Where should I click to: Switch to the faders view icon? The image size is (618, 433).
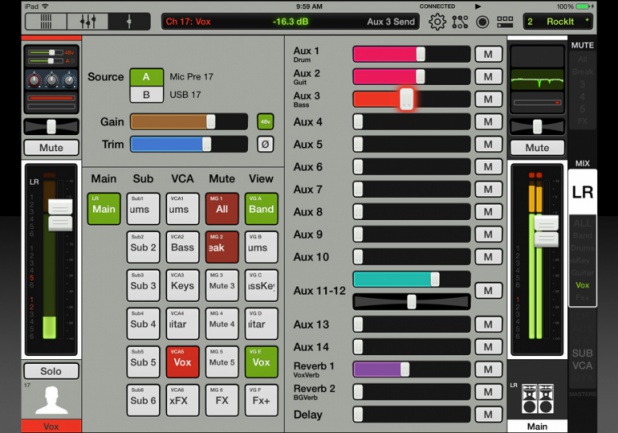pos(87,21)
